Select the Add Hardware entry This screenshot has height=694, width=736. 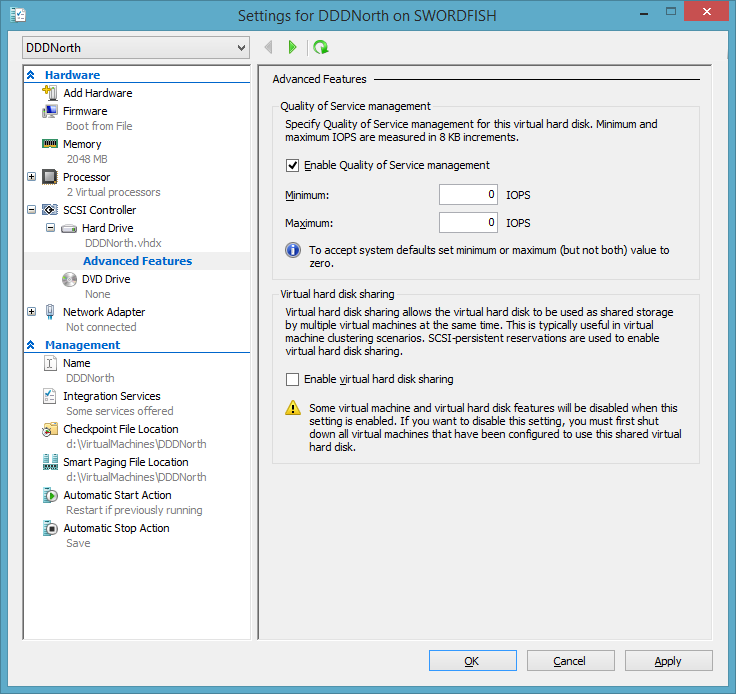pyautogui.click(x=98, y=93)
